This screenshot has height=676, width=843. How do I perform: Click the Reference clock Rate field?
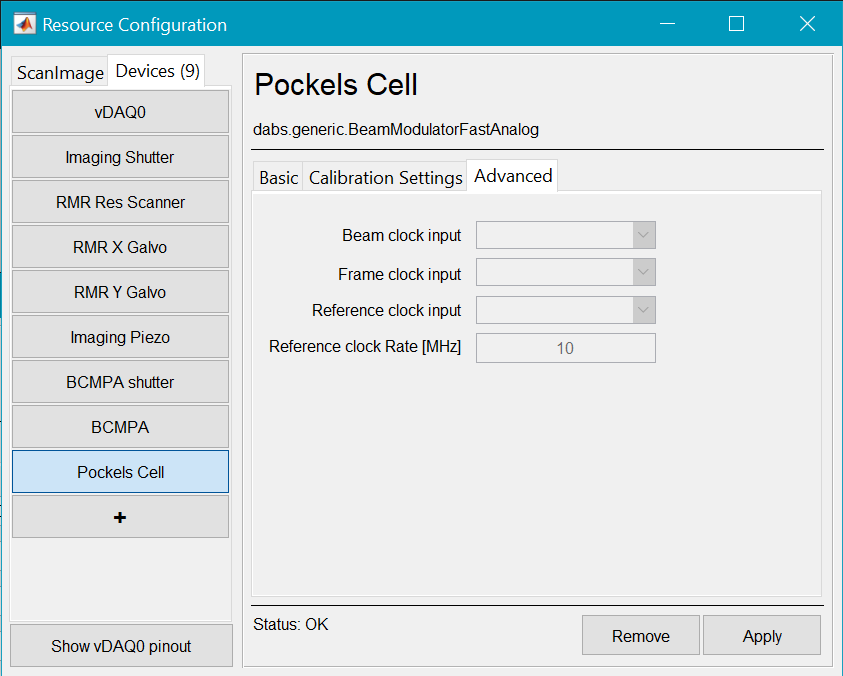tap(565, 348)
